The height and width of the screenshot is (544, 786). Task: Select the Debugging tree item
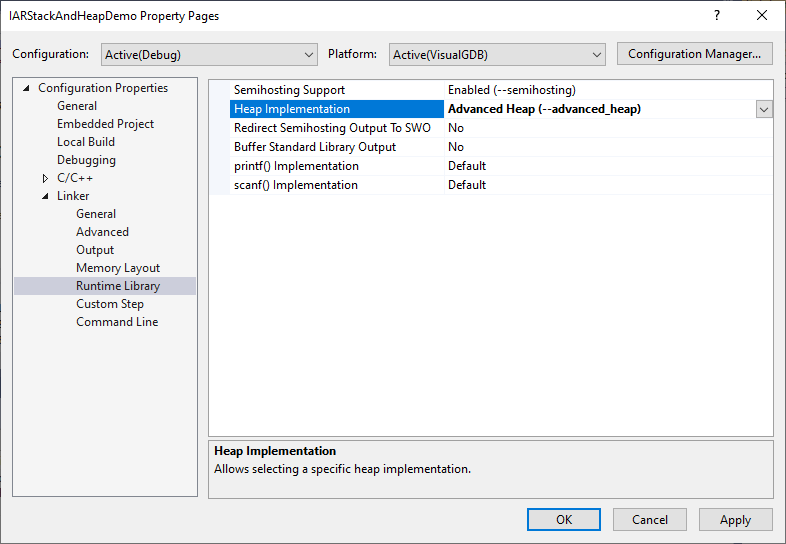(x=86, y=160)
